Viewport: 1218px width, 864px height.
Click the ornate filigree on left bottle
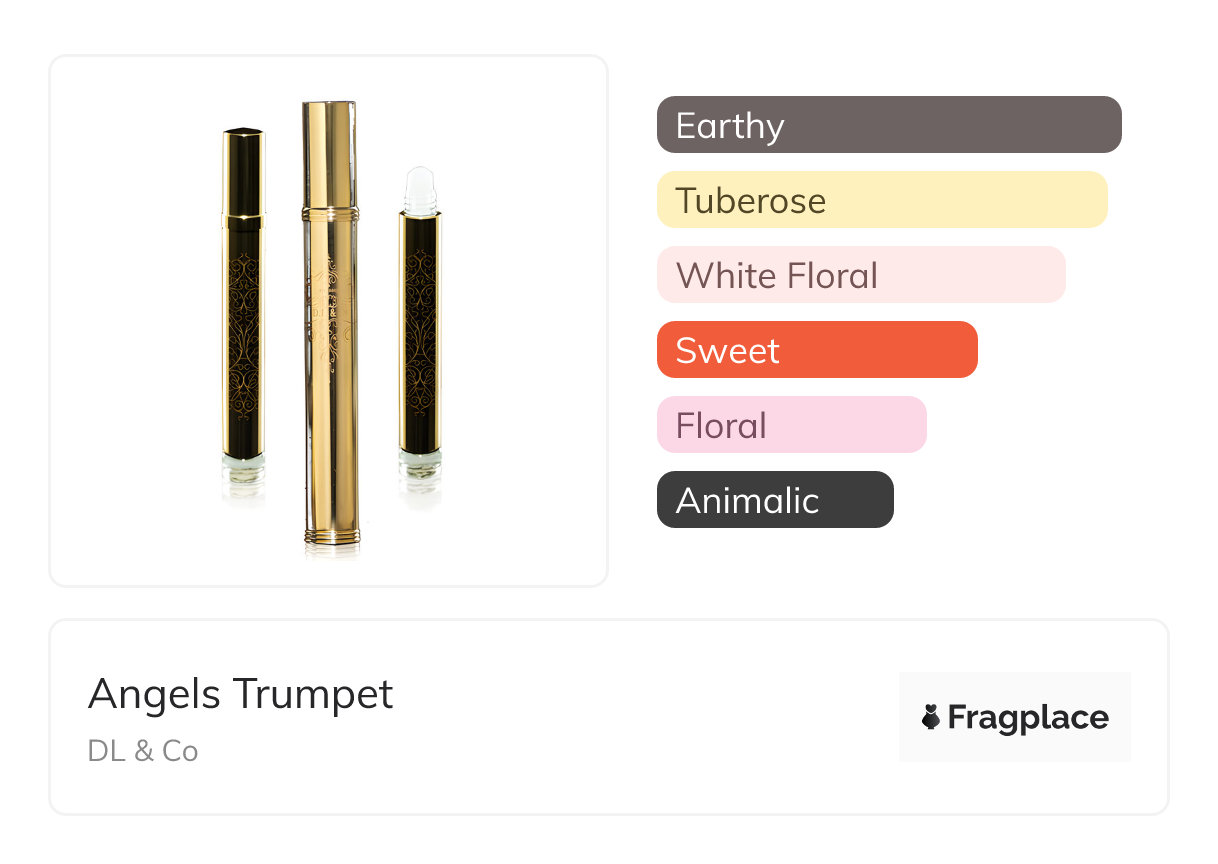click(243, 330)
